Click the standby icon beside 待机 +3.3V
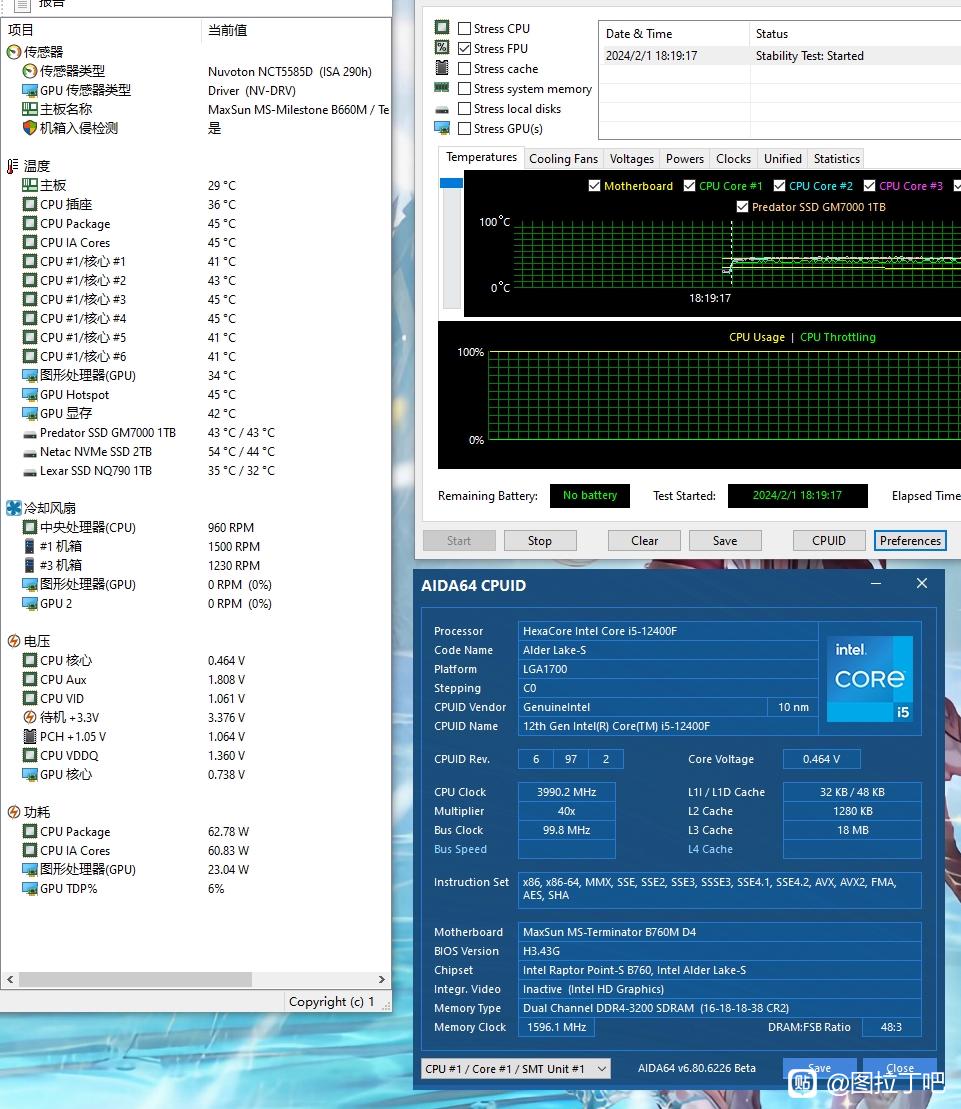961x1109 pixels. [x=30, y=717]
